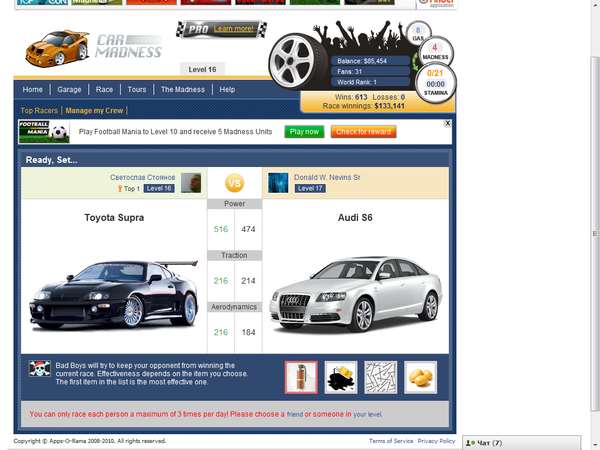The image size is (600, 450).
Task: Select the potatoes Bad Boys item
Action: [421, 377]
